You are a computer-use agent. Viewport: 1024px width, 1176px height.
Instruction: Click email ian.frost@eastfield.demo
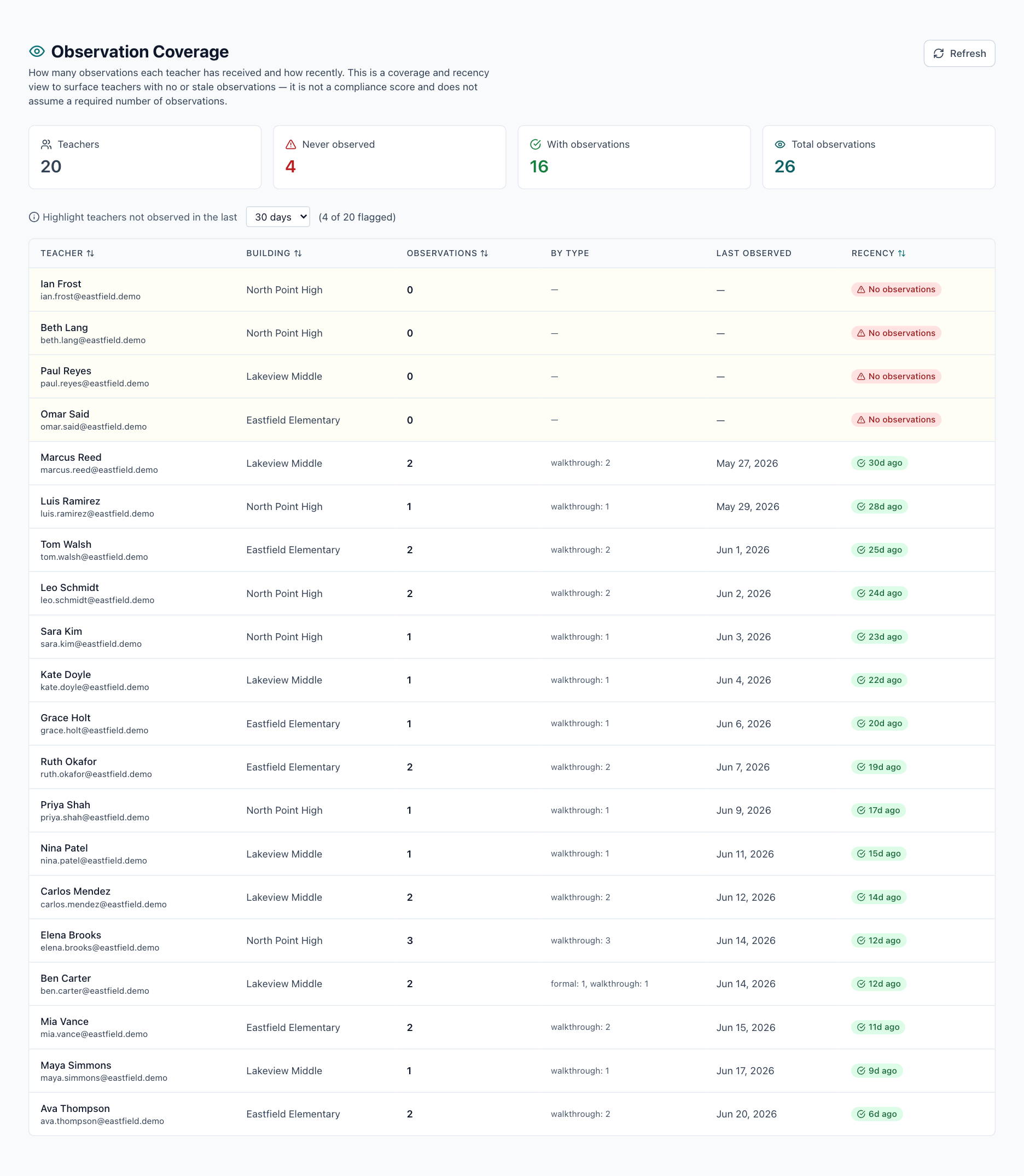[x=90, y=297]
